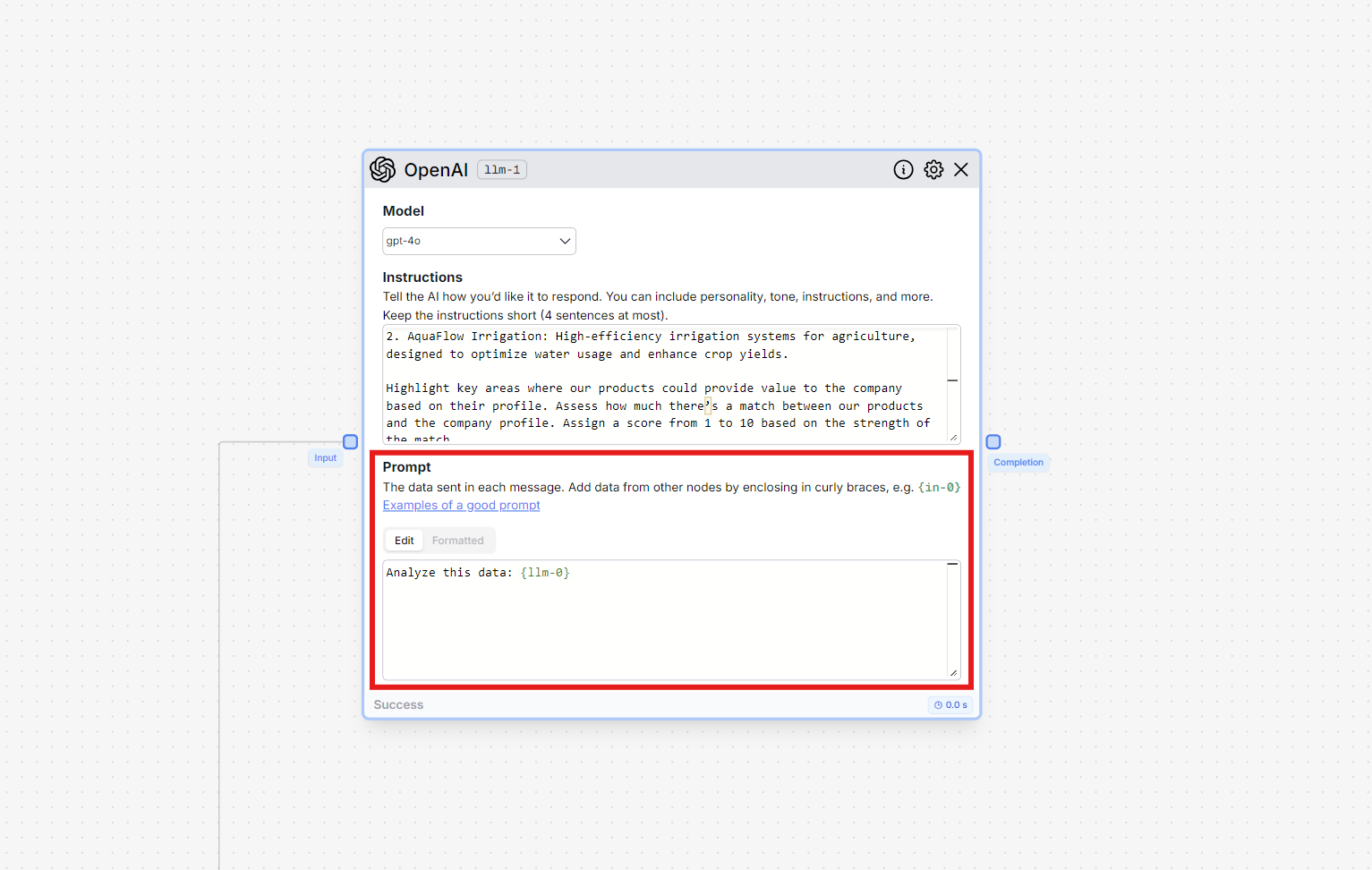
Task: Click the llm-1 node ID badge
Action: (502, 170)
